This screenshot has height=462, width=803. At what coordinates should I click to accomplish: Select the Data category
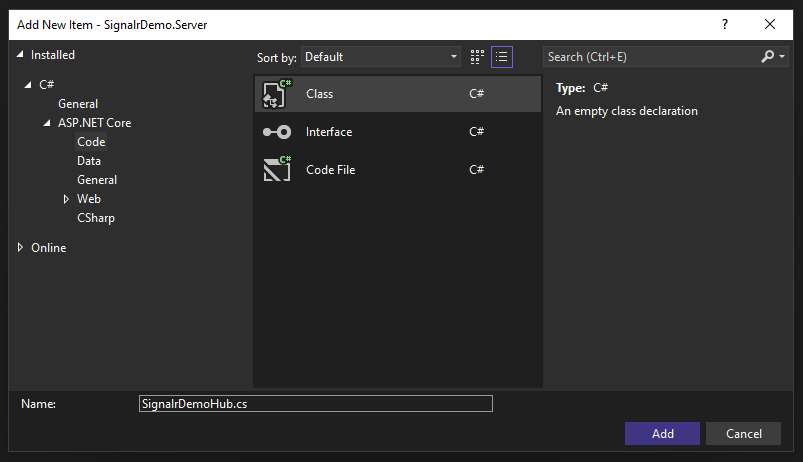89,161
